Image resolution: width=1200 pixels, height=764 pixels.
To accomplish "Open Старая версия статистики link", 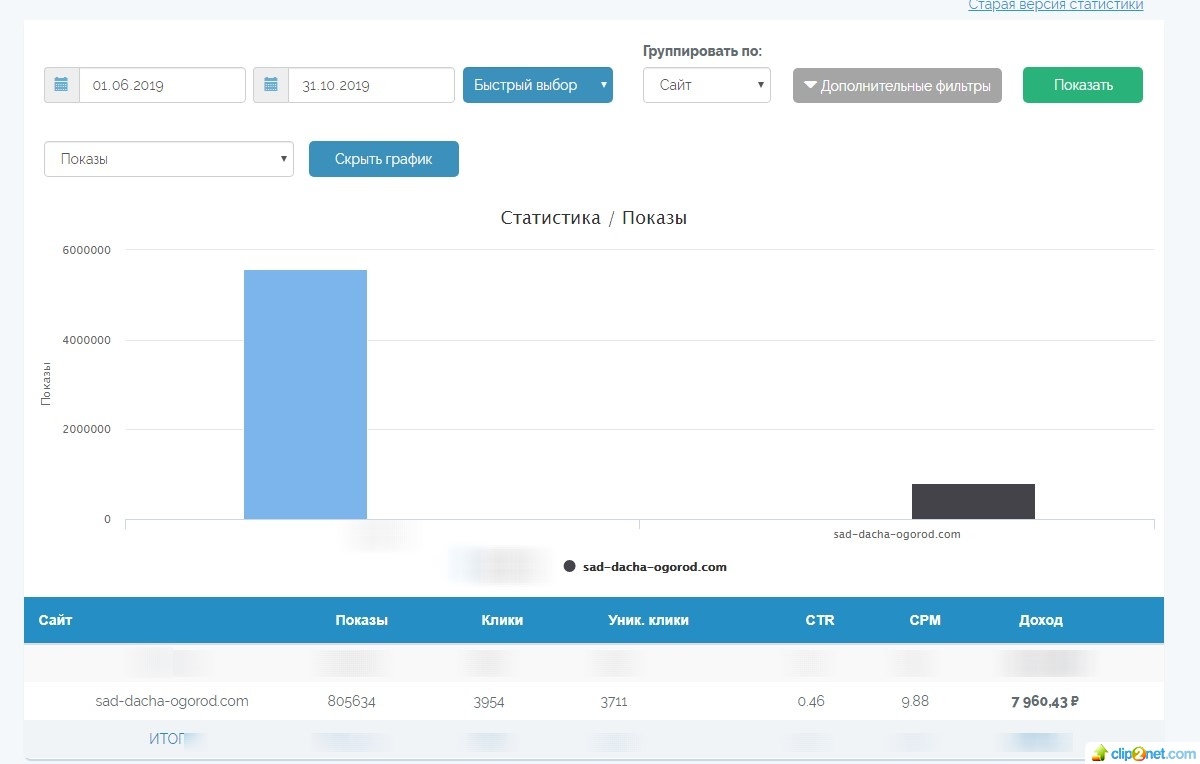I will [1056, 5].
